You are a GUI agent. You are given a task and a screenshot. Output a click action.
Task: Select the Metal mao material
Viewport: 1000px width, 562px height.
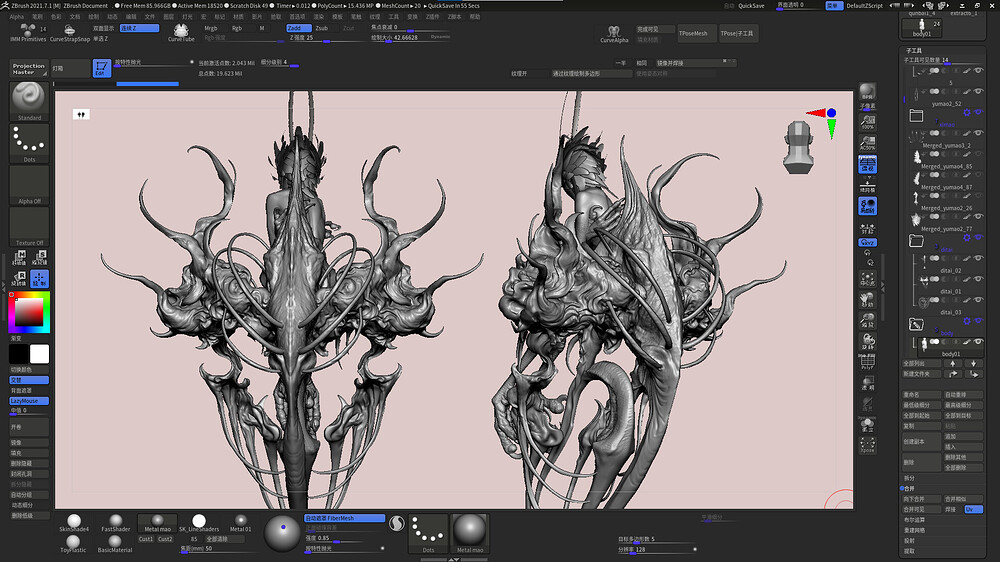[x=158, y=523]
